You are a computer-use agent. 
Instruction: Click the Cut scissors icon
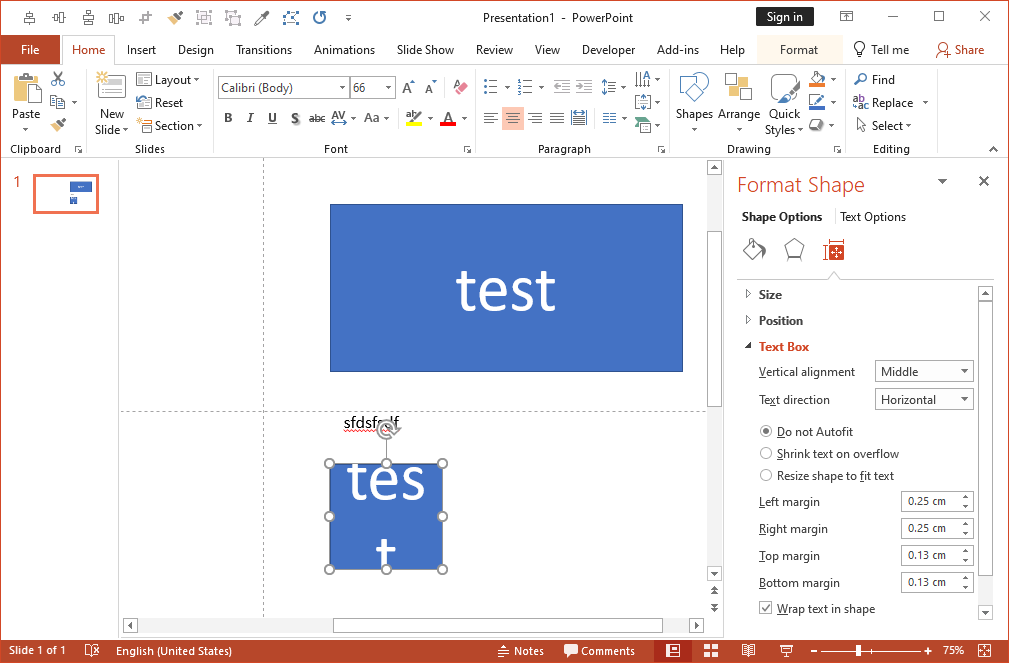[x=58, y=79]
